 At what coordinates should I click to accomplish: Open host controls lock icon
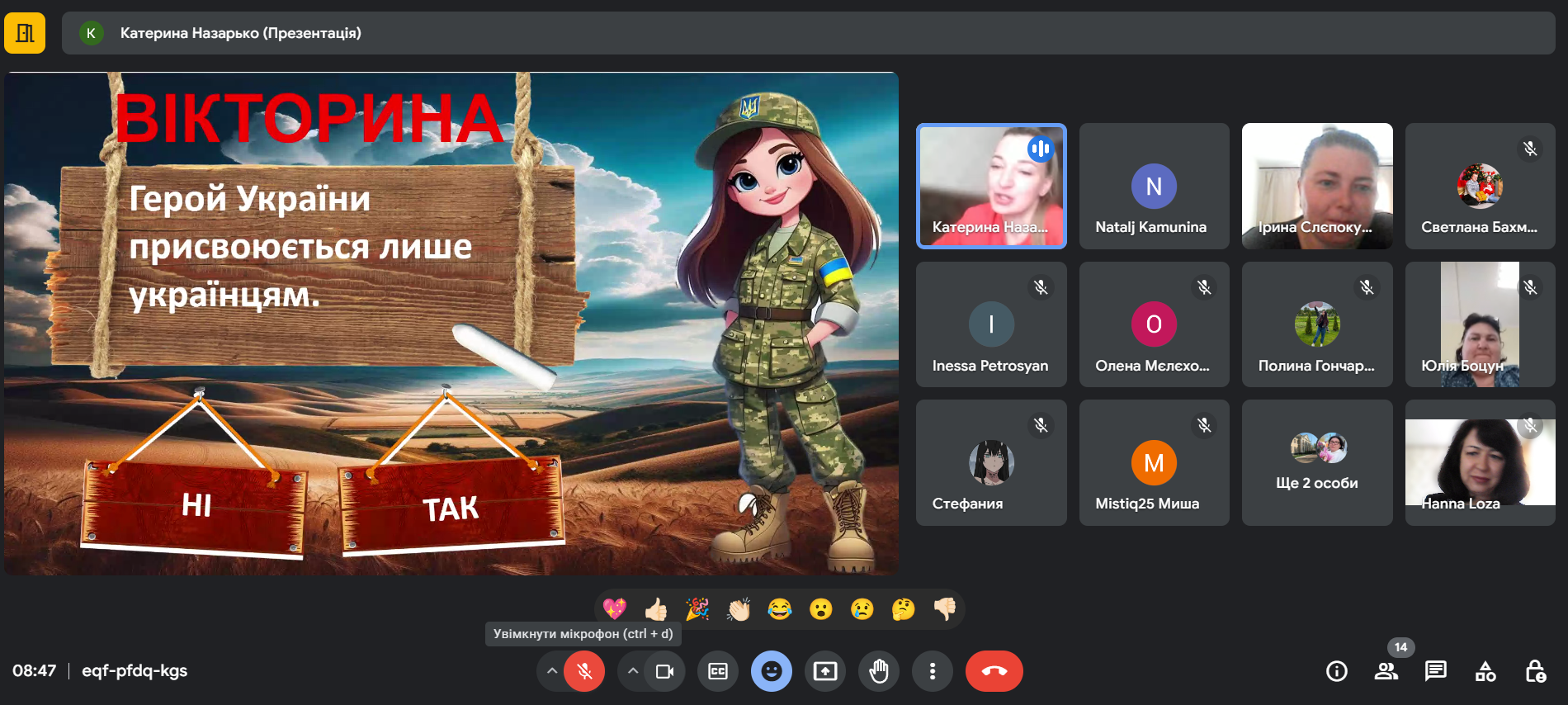coord(1534,671)
